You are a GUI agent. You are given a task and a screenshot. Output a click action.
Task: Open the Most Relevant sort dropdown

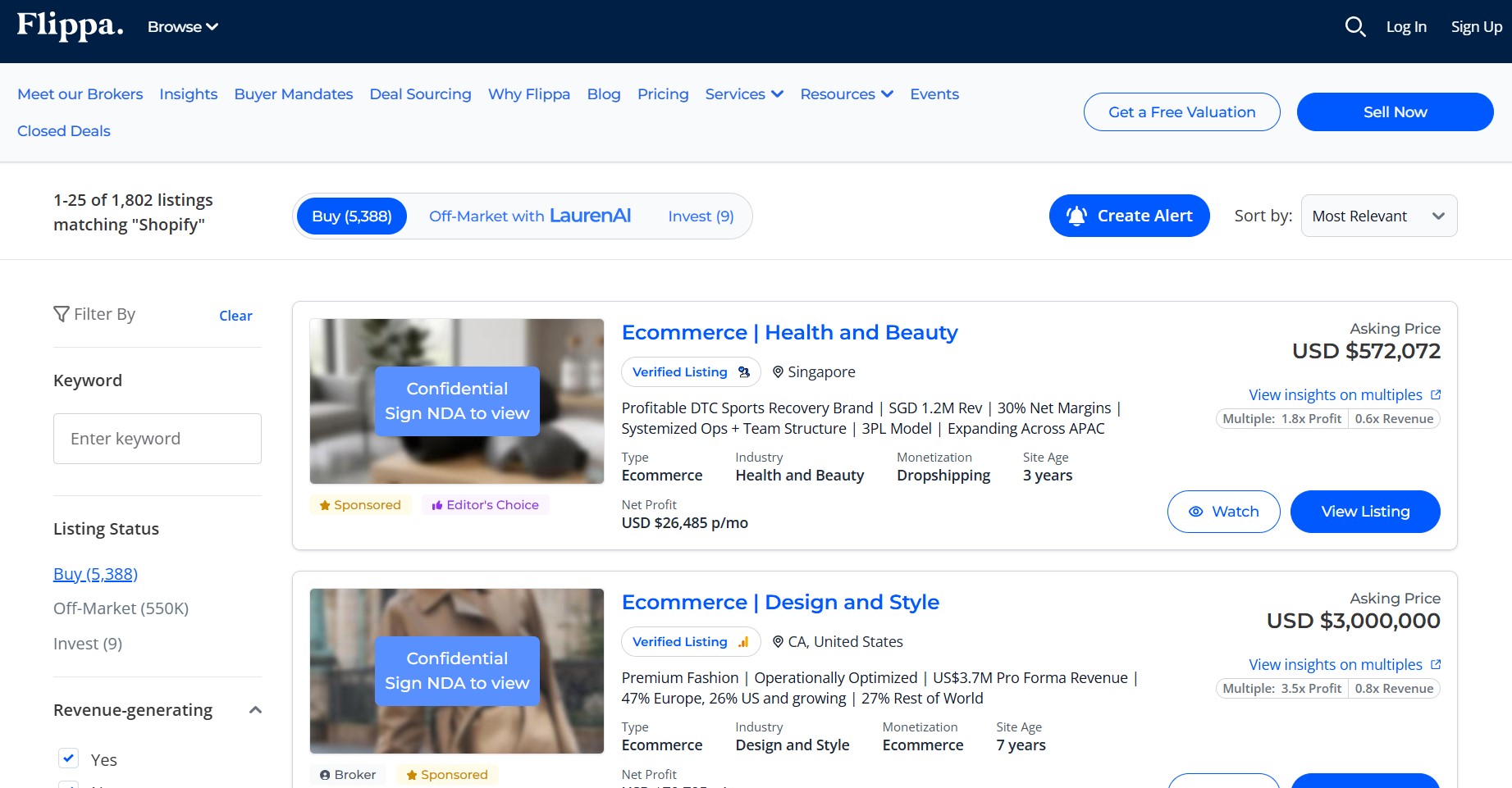pos(1379,216)
